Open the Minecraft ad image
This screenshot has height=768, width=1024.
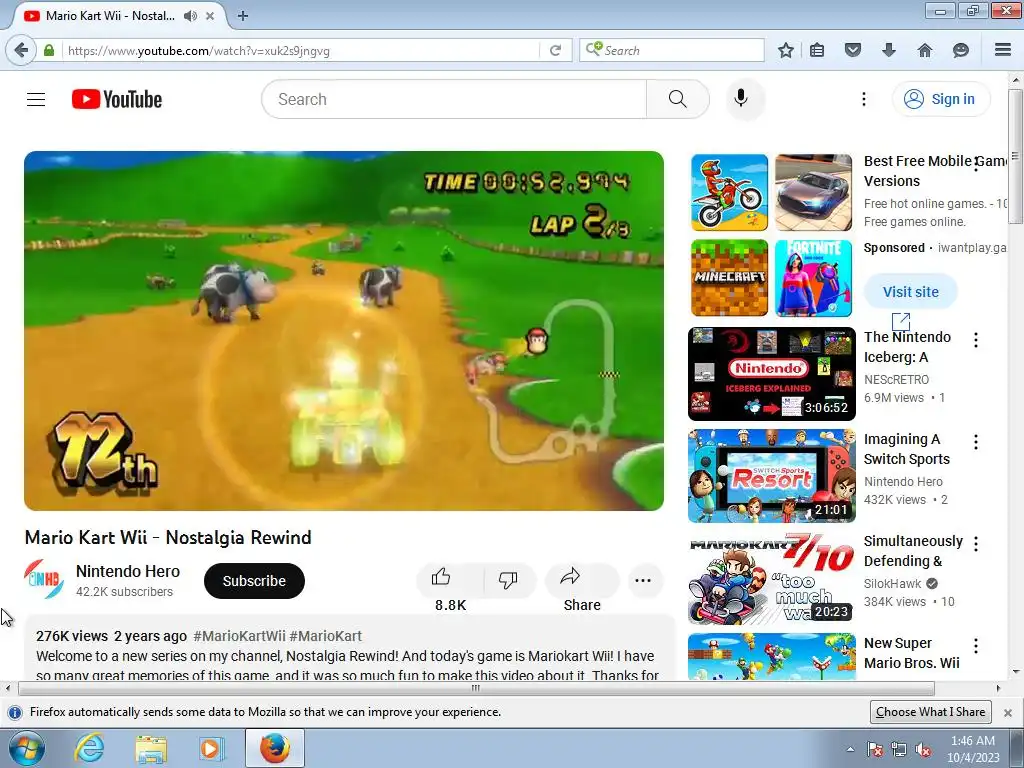click(x=729, y=278)
